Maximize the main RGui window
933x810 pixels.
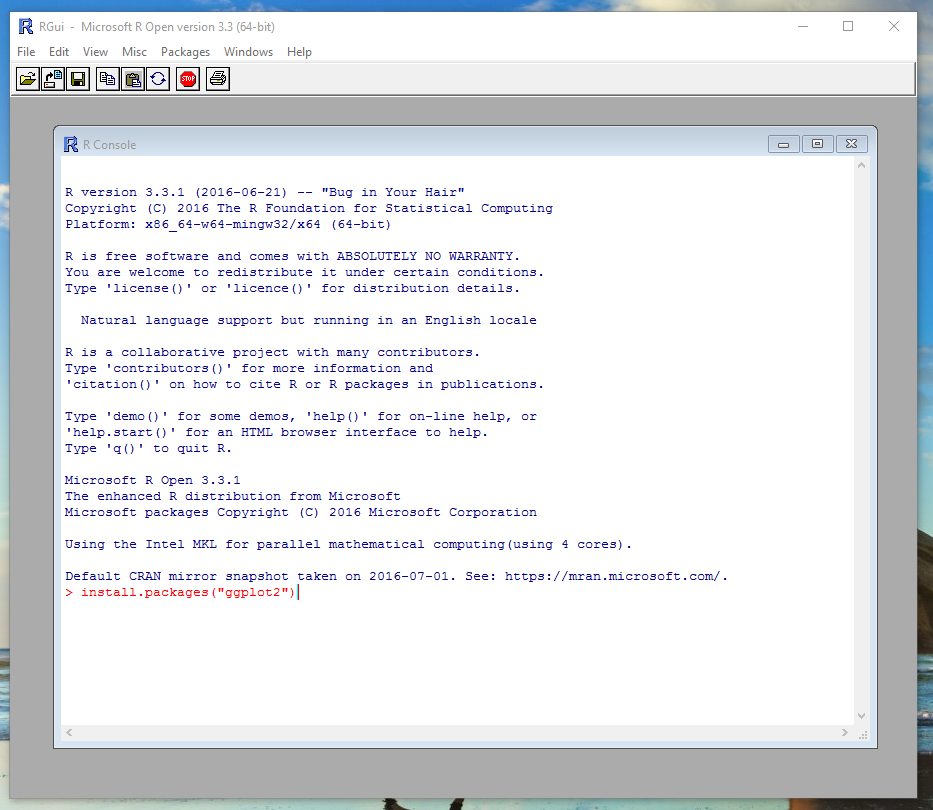848,26
